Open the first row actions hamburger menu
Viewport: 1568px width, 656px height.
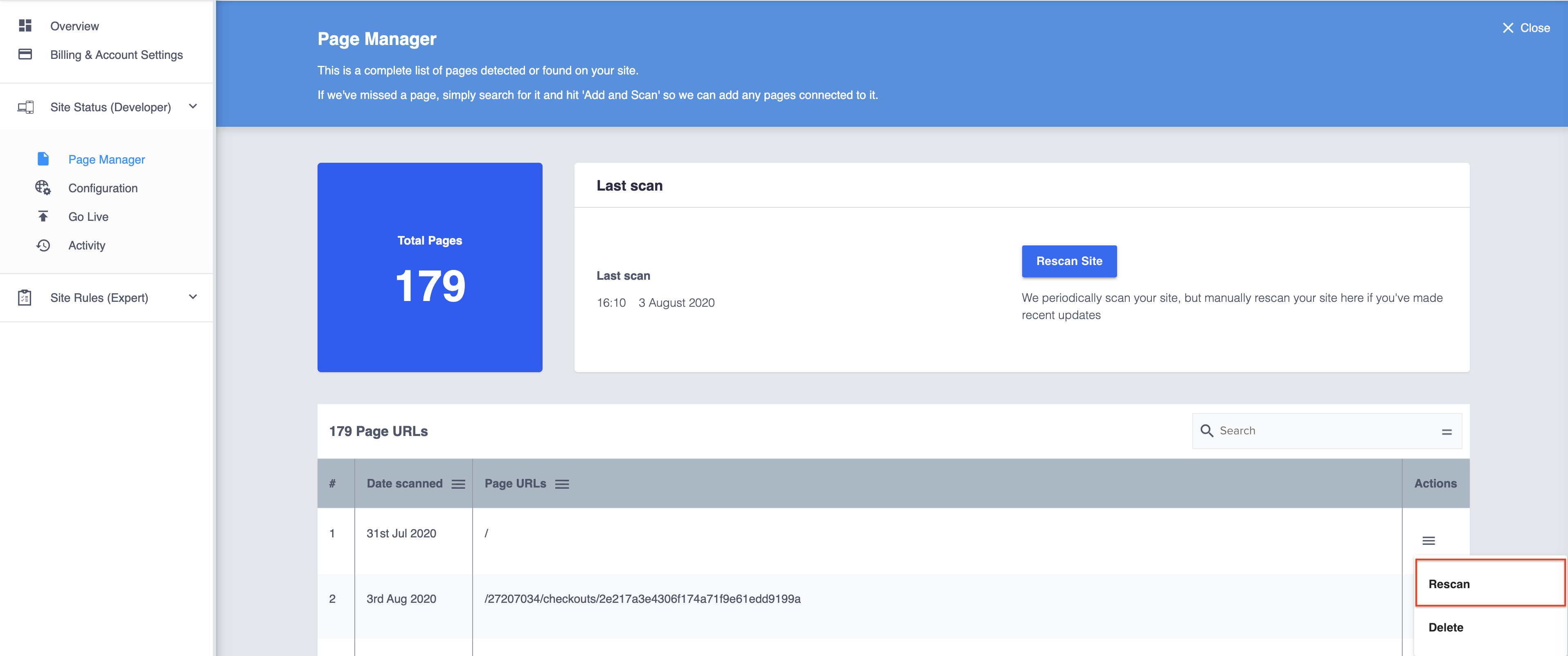point(1428,540)
